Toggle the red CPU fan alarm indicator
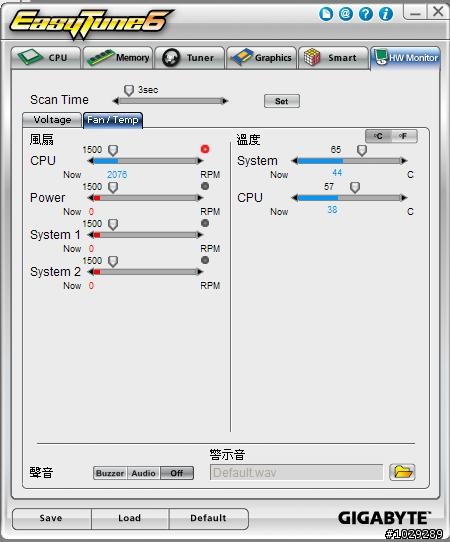Viewport: 450px width, 542px height. (205, 149)
